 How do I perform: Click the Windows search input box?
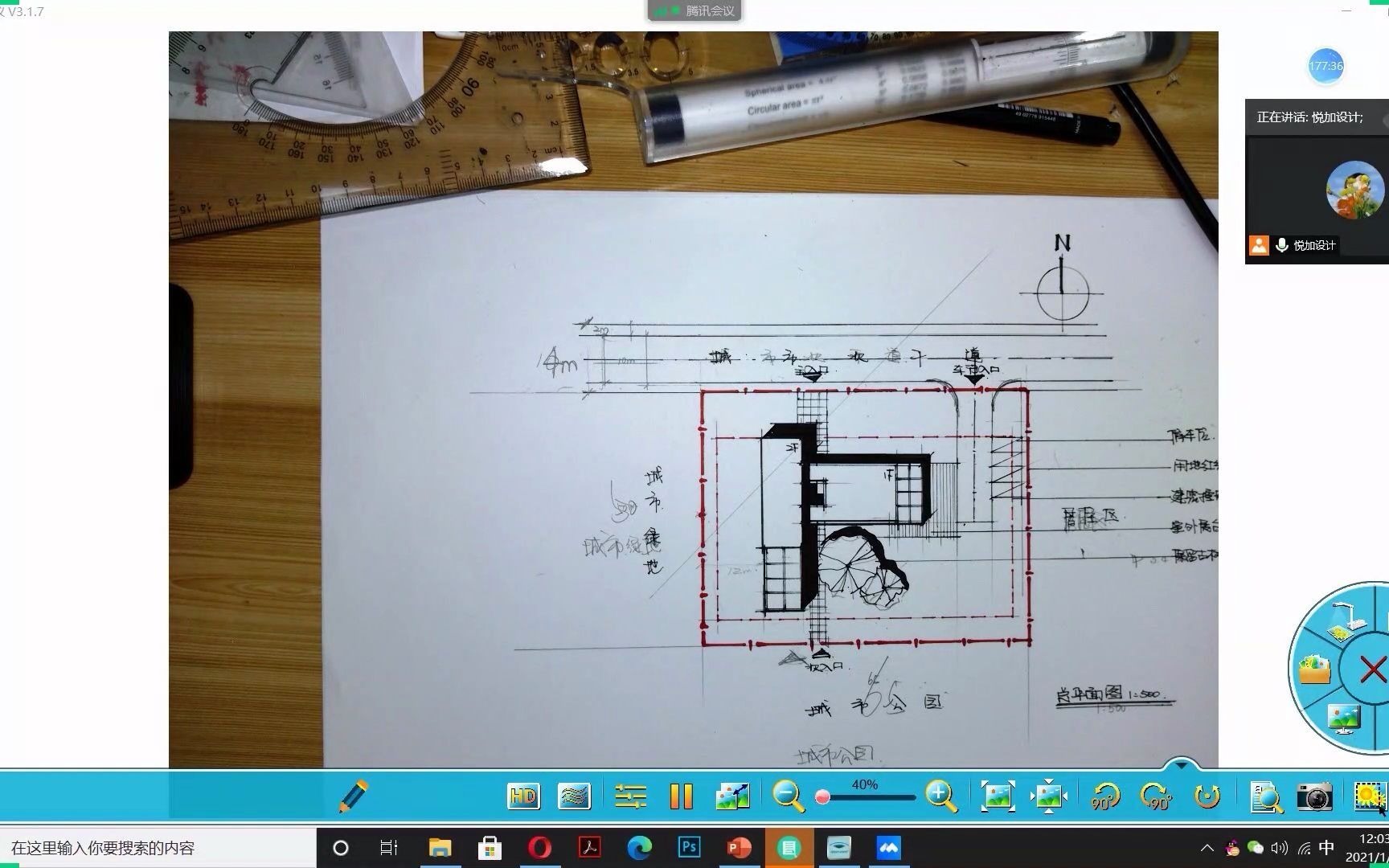pyautogui.click(x=158, y=848)
